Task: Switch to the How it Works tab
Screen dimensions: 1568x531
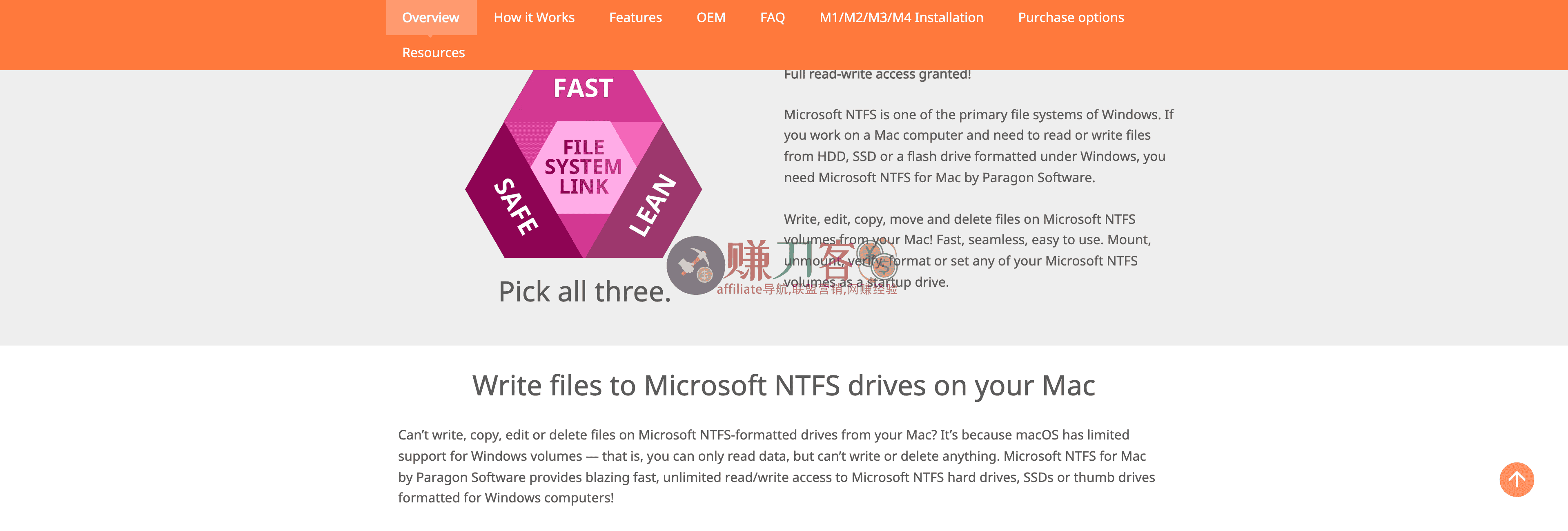Action: click(534, 17)
